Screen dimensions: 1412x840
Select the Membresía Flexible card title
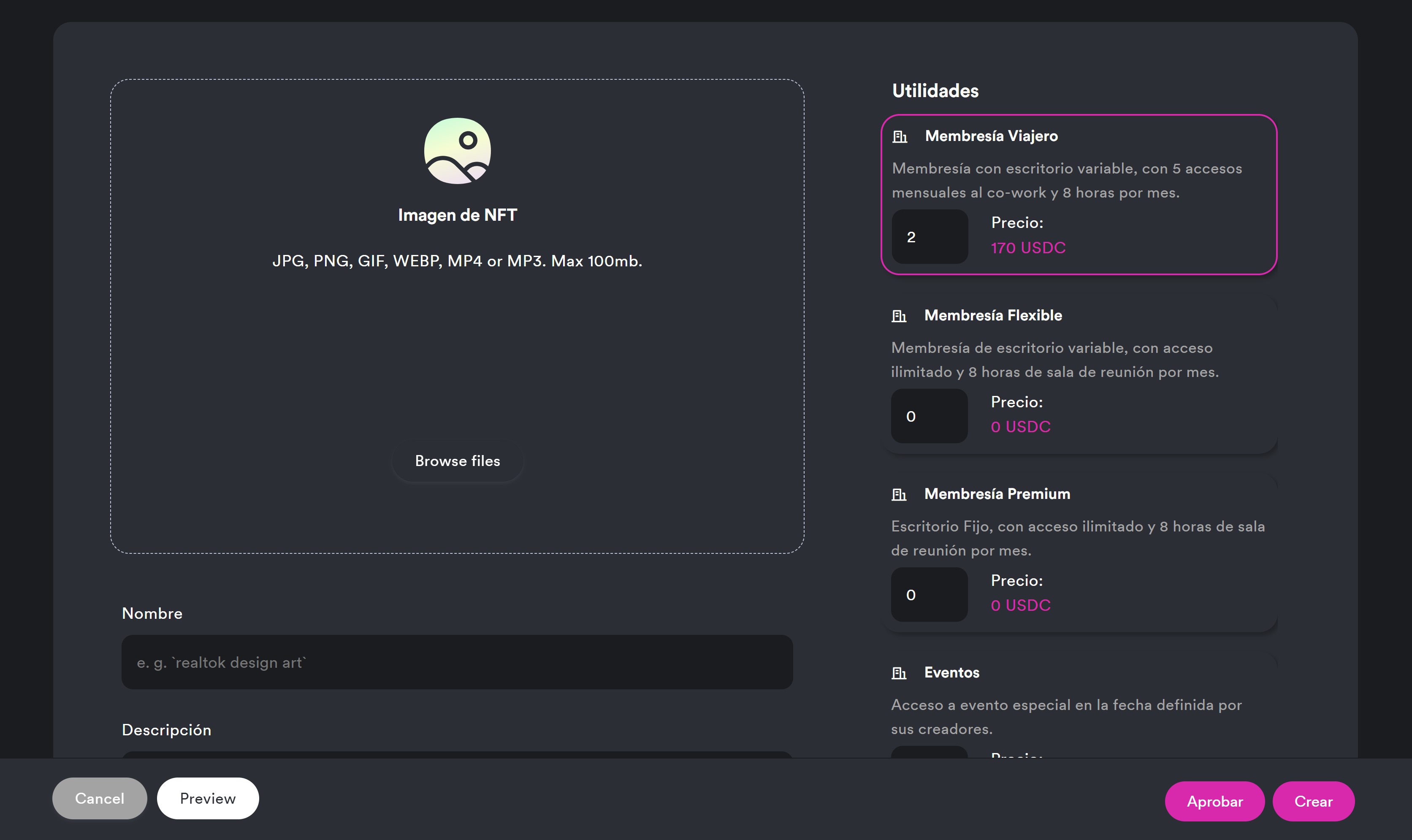pos(993,315)
